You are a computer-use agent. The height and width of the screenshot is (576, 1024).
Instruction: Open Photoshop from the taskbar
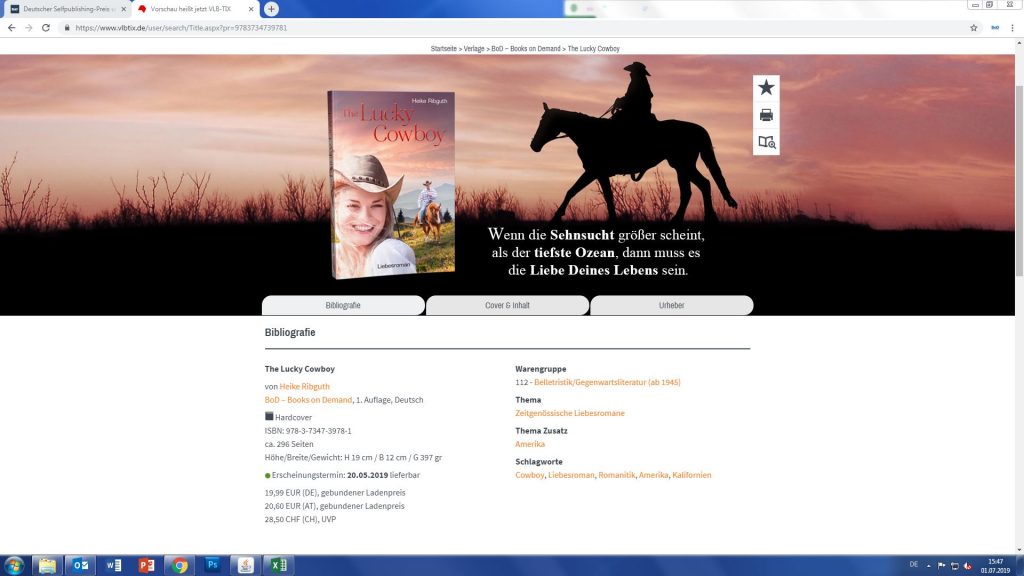tap(212, 566)
